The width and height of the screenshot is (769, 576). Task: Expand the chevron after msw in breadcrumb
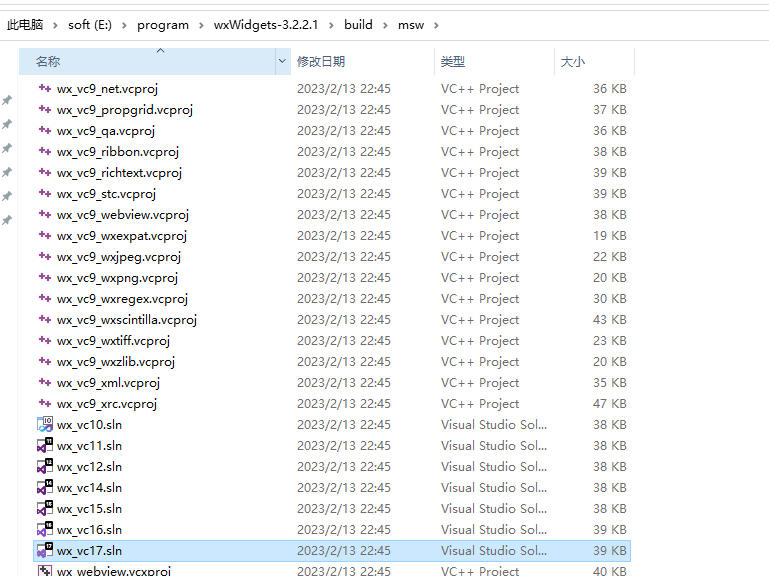pos(436,25)
